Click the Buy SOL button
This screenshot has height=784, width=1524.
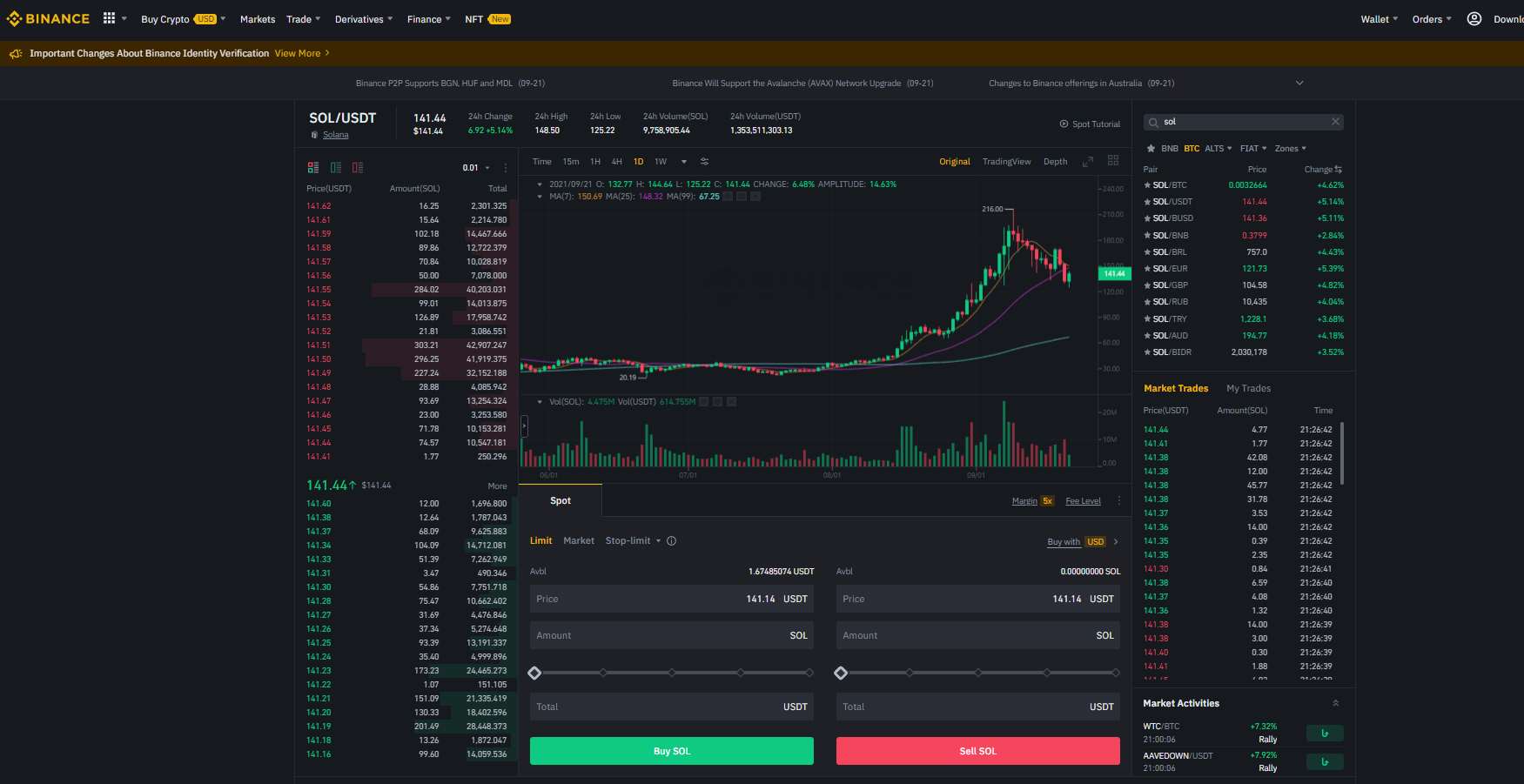pyautogui.click(x=672, y=751)
